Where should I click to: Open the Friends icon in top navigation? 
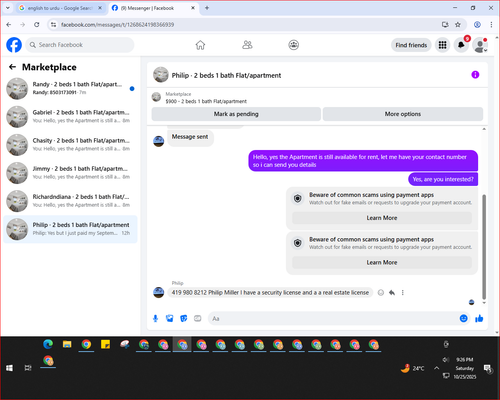(x=247, y=45)
